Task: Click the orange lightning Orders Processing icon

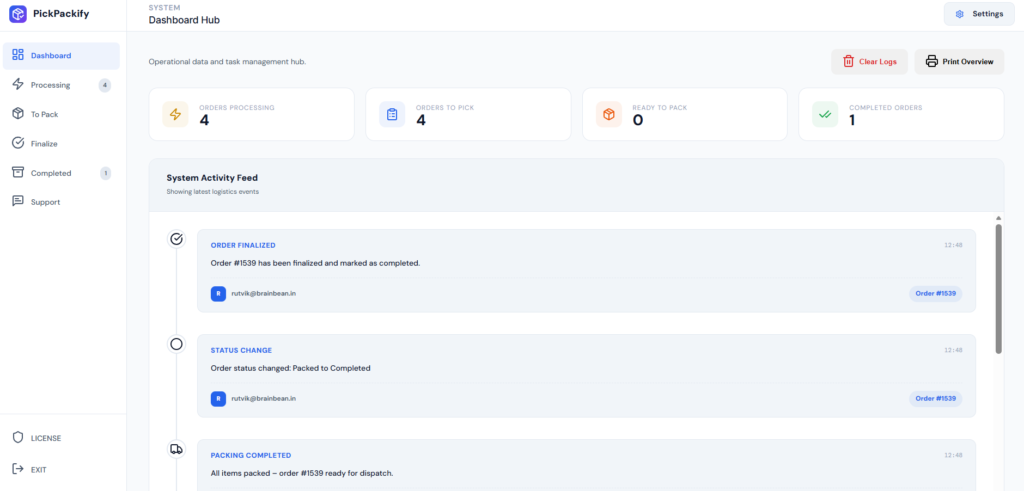Action: click(176, 114)
